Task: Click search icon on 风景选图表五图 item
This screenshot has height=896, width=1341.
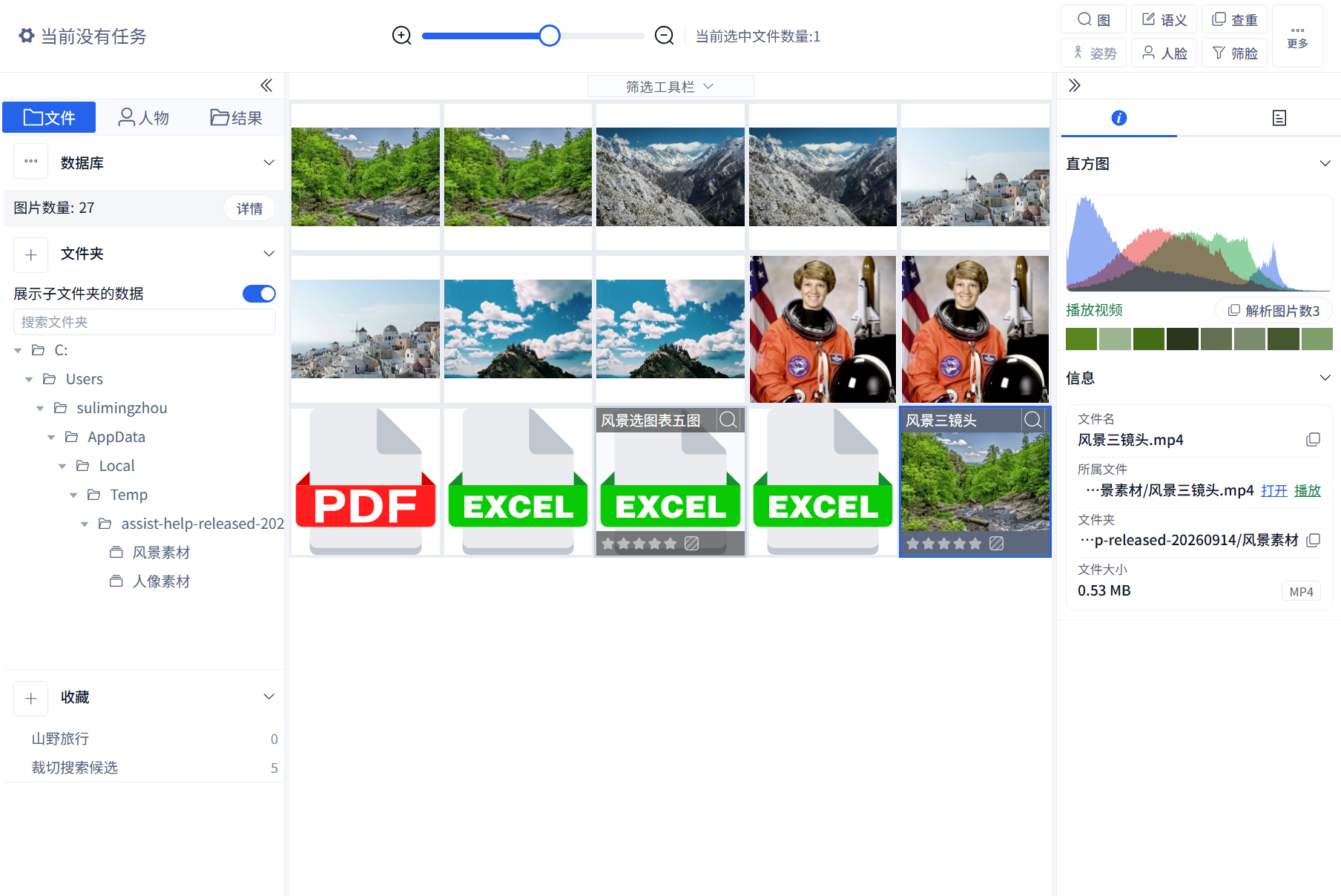Action: click(728, 420)
